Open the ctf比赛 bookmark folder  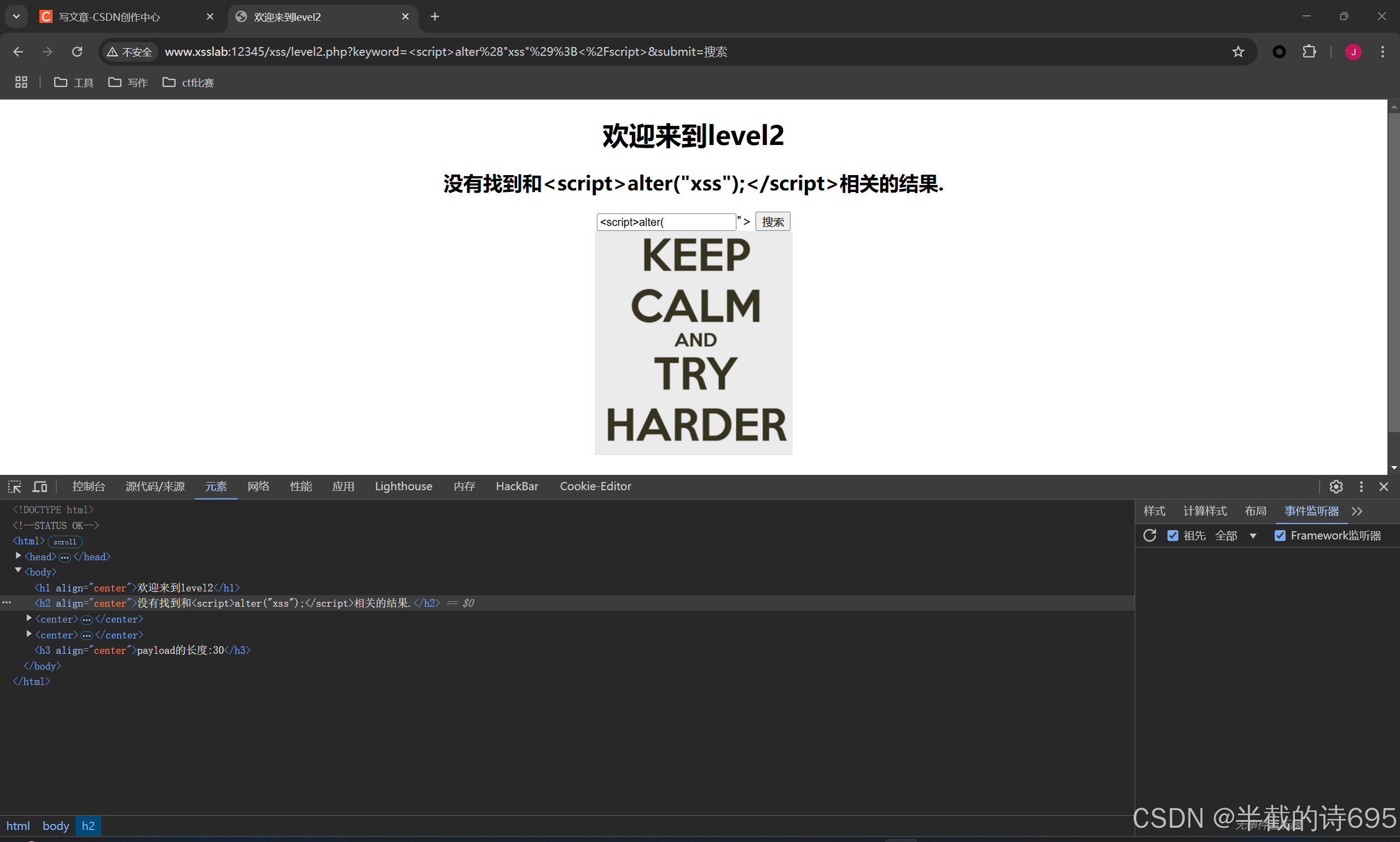(x=188, y=82)
